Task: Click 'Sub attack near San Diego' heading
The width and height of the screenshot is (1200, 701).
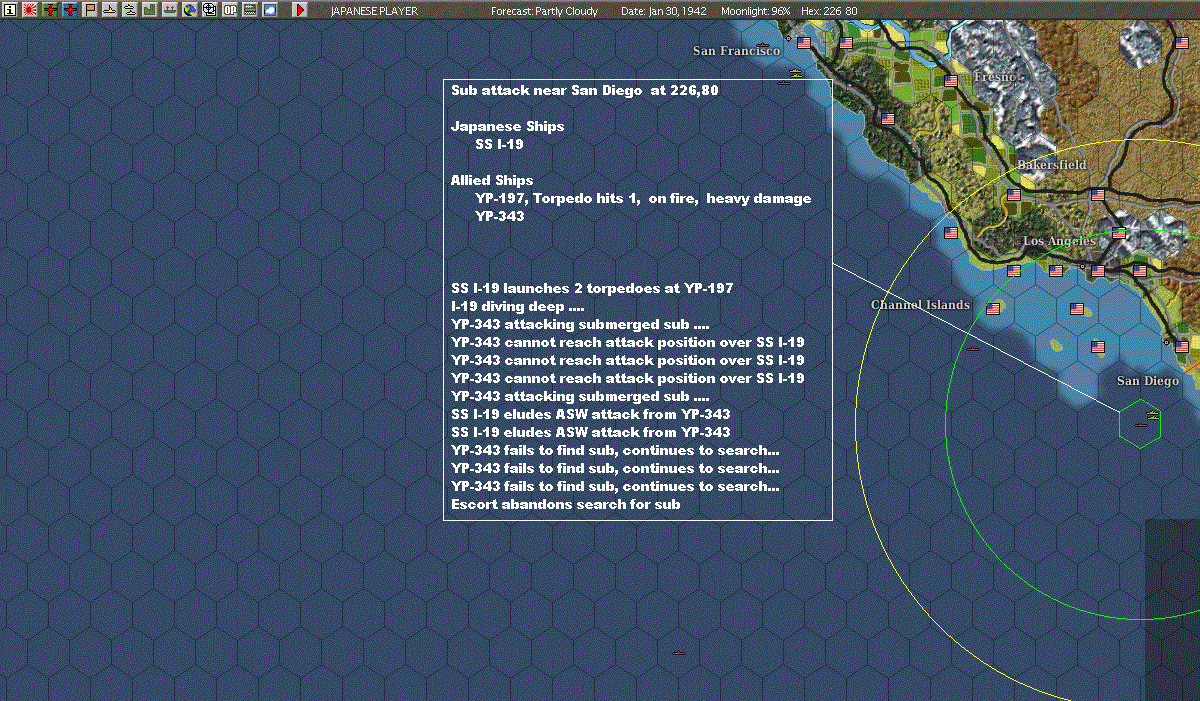Action: pos(585,90)
